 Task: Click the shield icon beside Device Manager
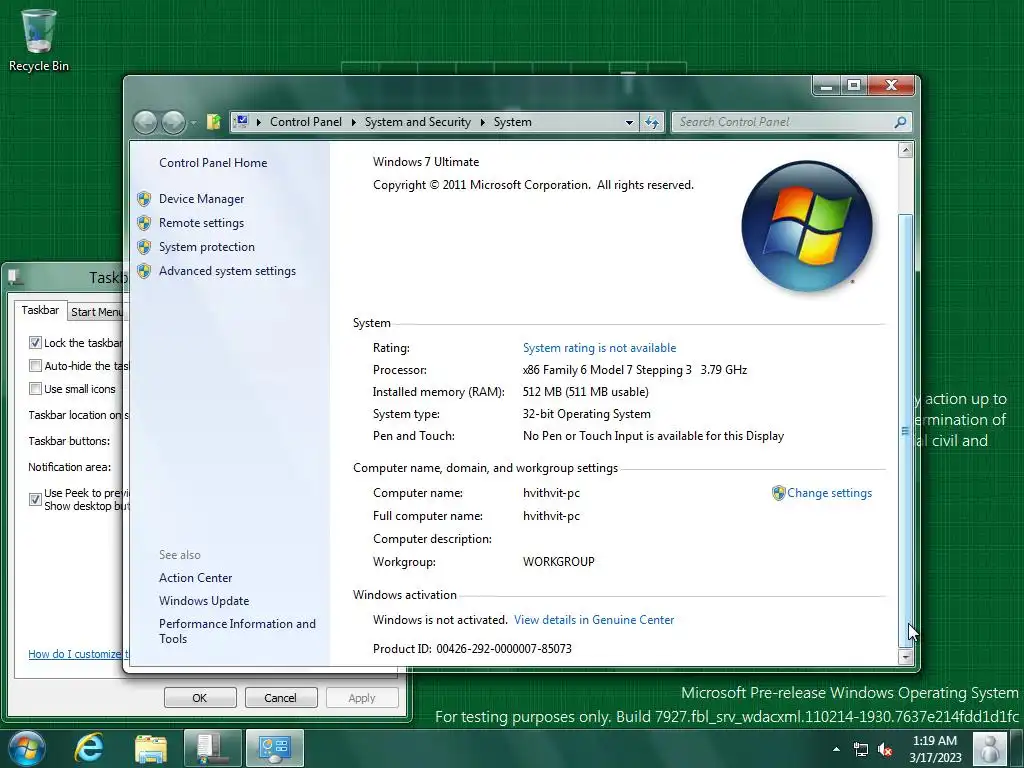(x=144, y=199)
